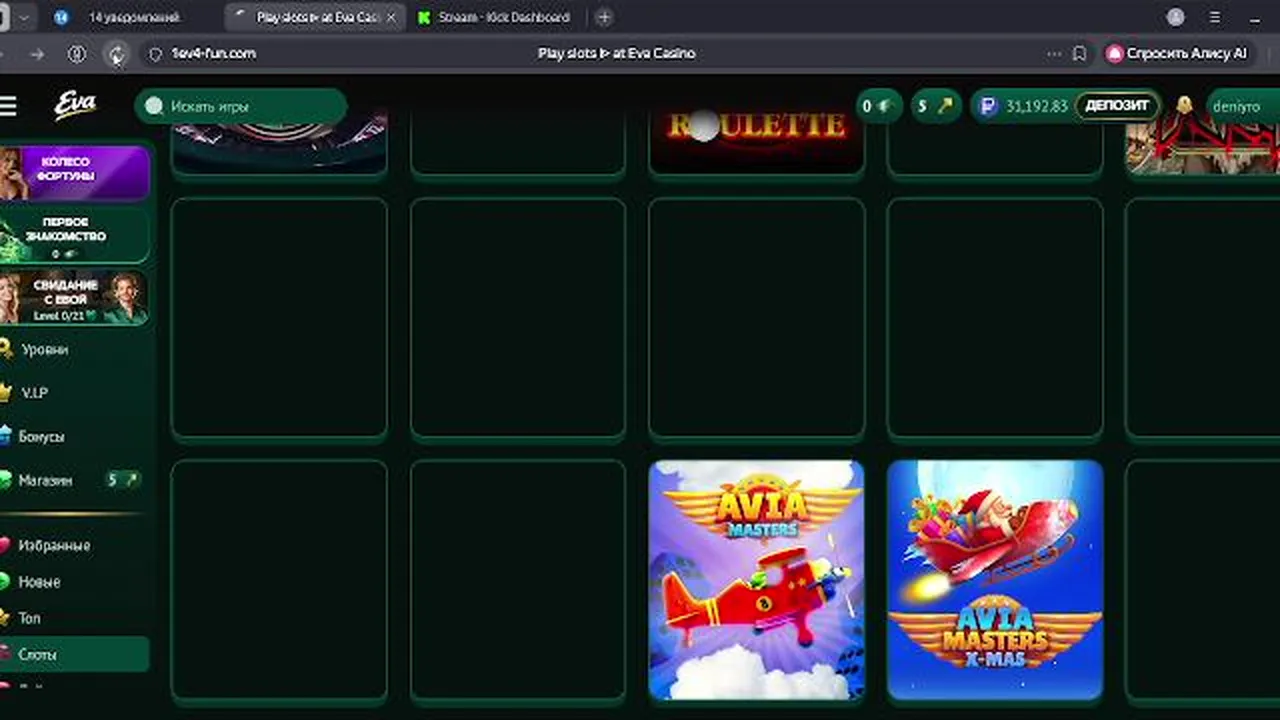Open the Бонусы sidebar item
The width and height of the screenshot is (1280, 720).
[42, 437]
